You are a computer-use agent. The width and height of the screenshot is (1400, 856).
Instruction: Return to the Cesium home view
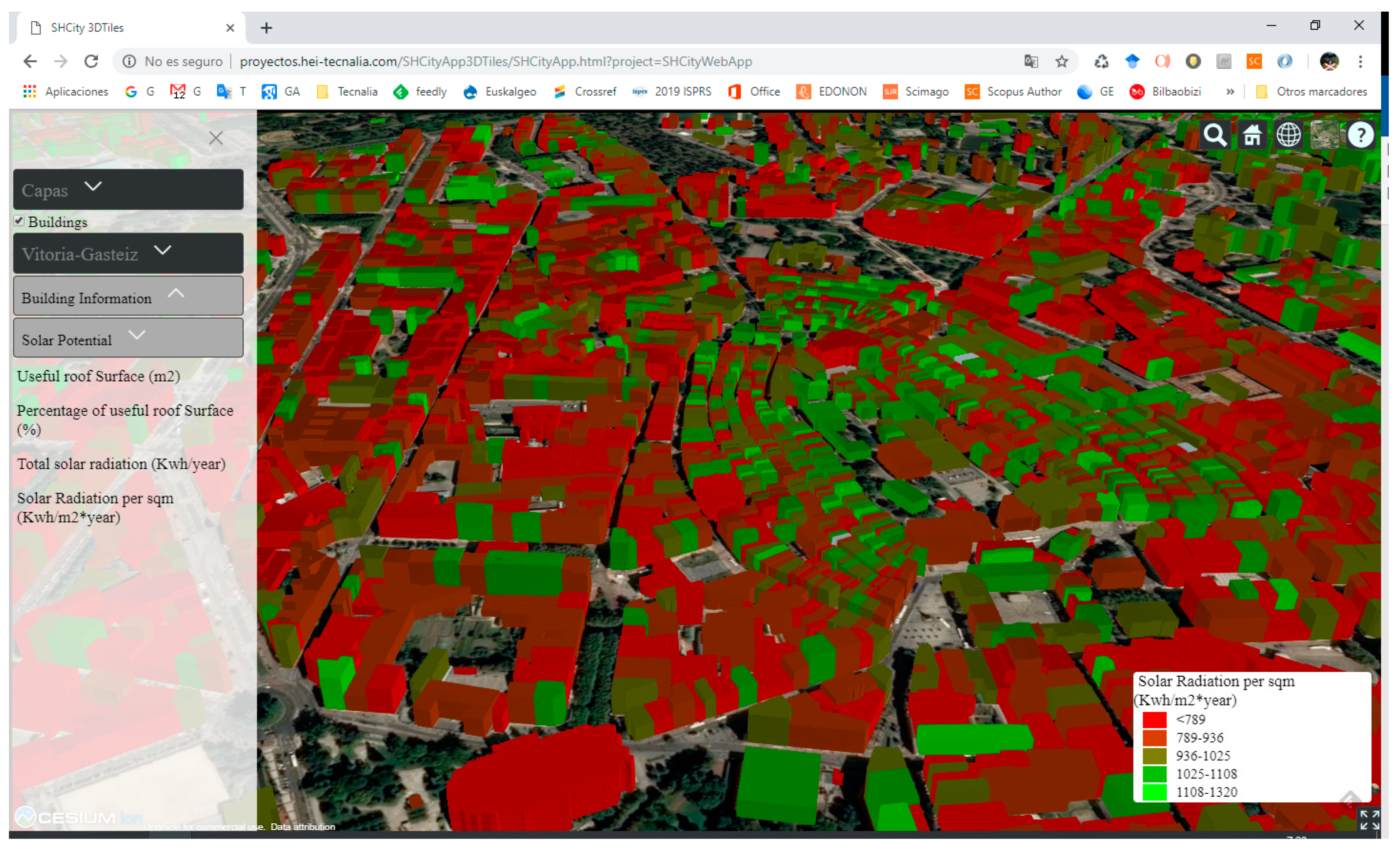(x=1252, y=135)
